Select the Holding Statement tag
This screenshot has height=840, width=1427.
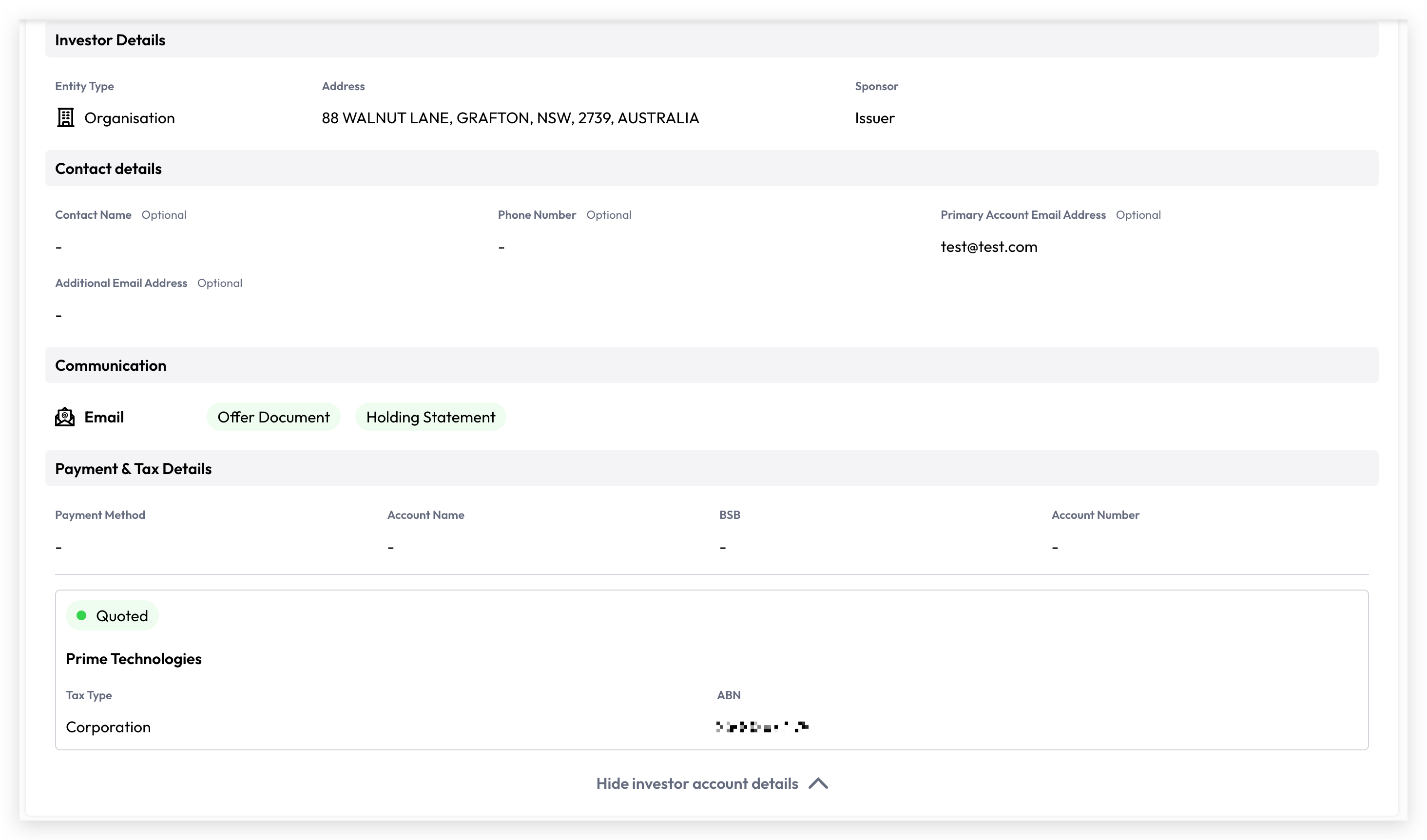[x=431, y=417]
